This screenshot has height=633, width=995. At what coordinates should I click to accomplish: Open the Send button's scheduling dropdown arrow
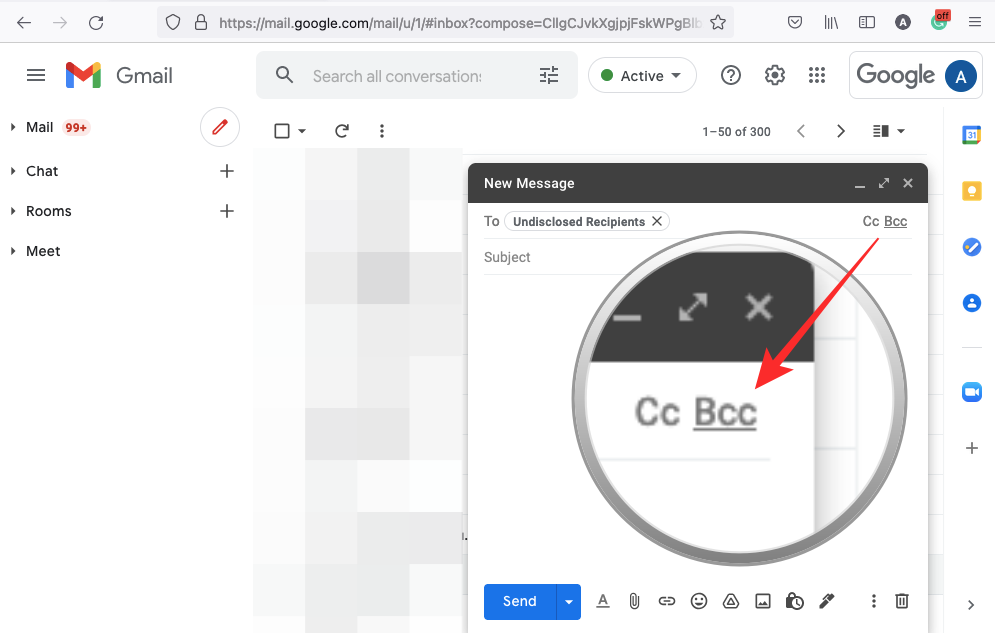click(568, 601)
